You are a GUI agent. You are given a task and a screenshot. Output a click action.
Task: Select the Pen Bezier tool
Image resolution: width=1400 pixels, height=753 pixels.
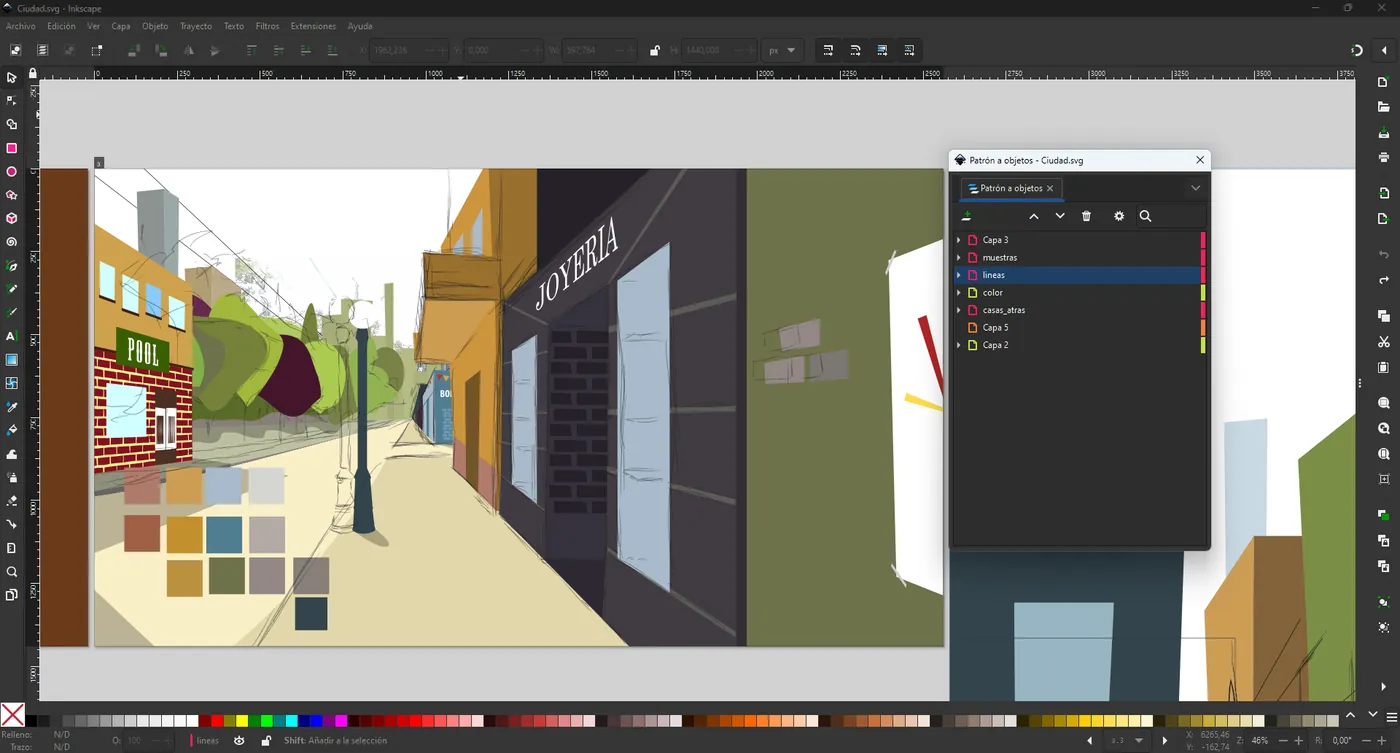click(12, 266)
